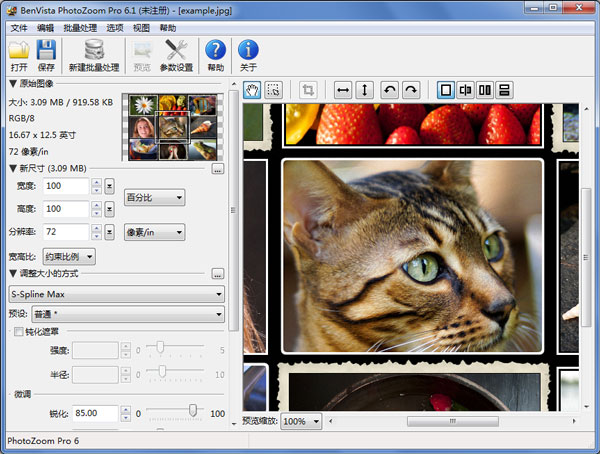Image resolution: width=600 pixels, height=454 pixels.
Task: Enable the 钝化遮罩 unsharp mask checkbox
Action: (x=18, y=332)
